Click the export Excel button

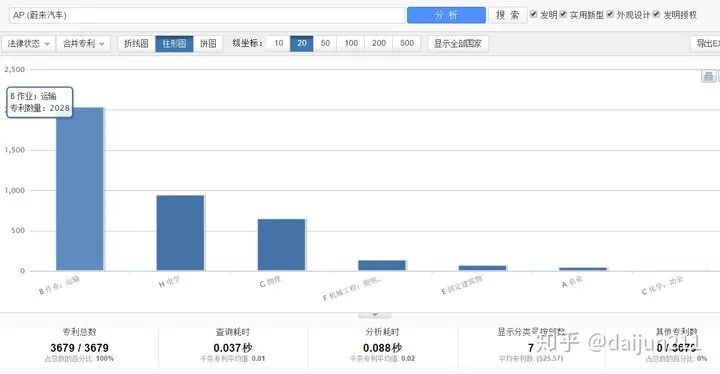706,44
